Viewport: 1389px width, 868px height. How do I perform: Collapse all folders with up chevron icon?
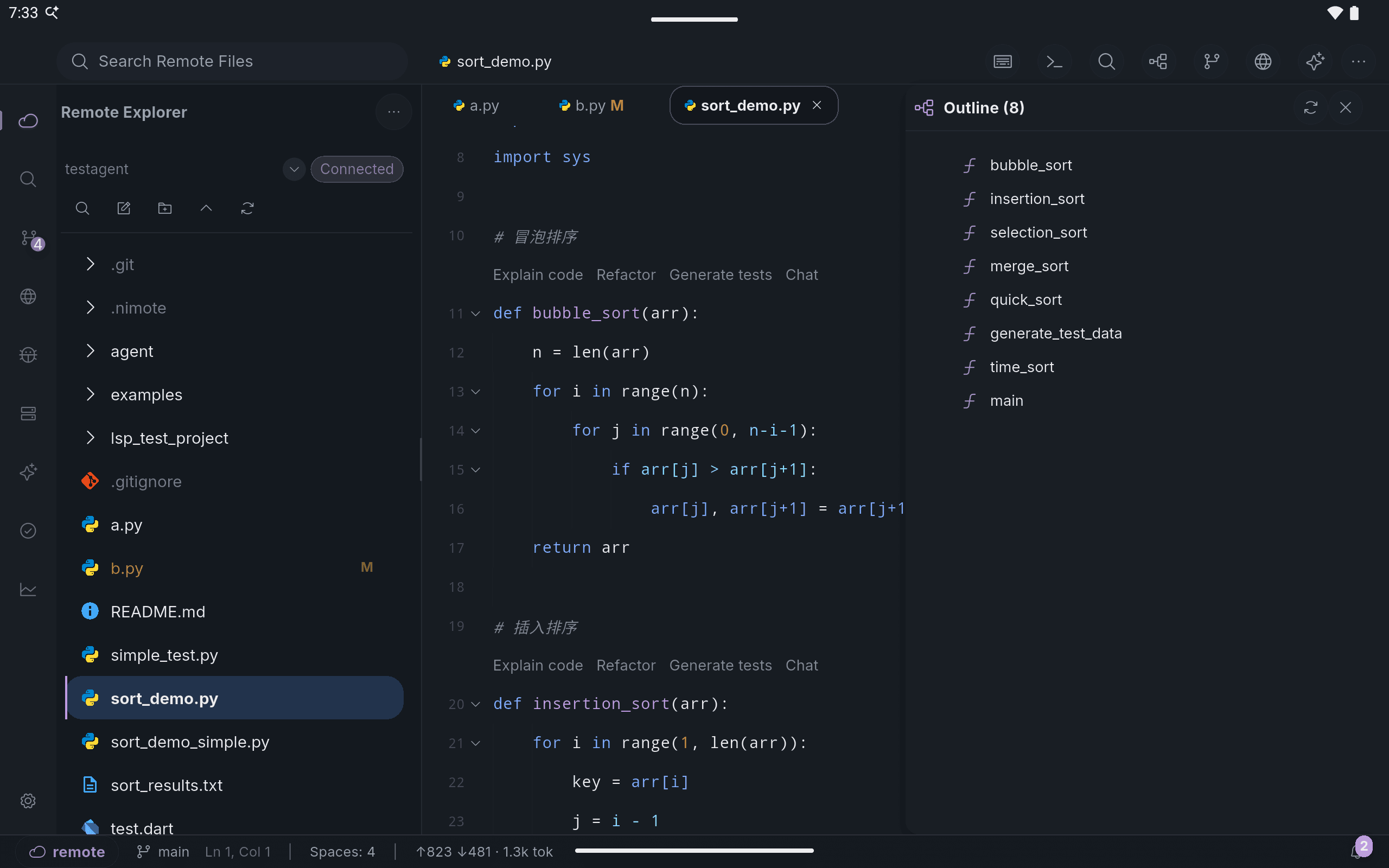pyautogui.click(x=206, y=208)
